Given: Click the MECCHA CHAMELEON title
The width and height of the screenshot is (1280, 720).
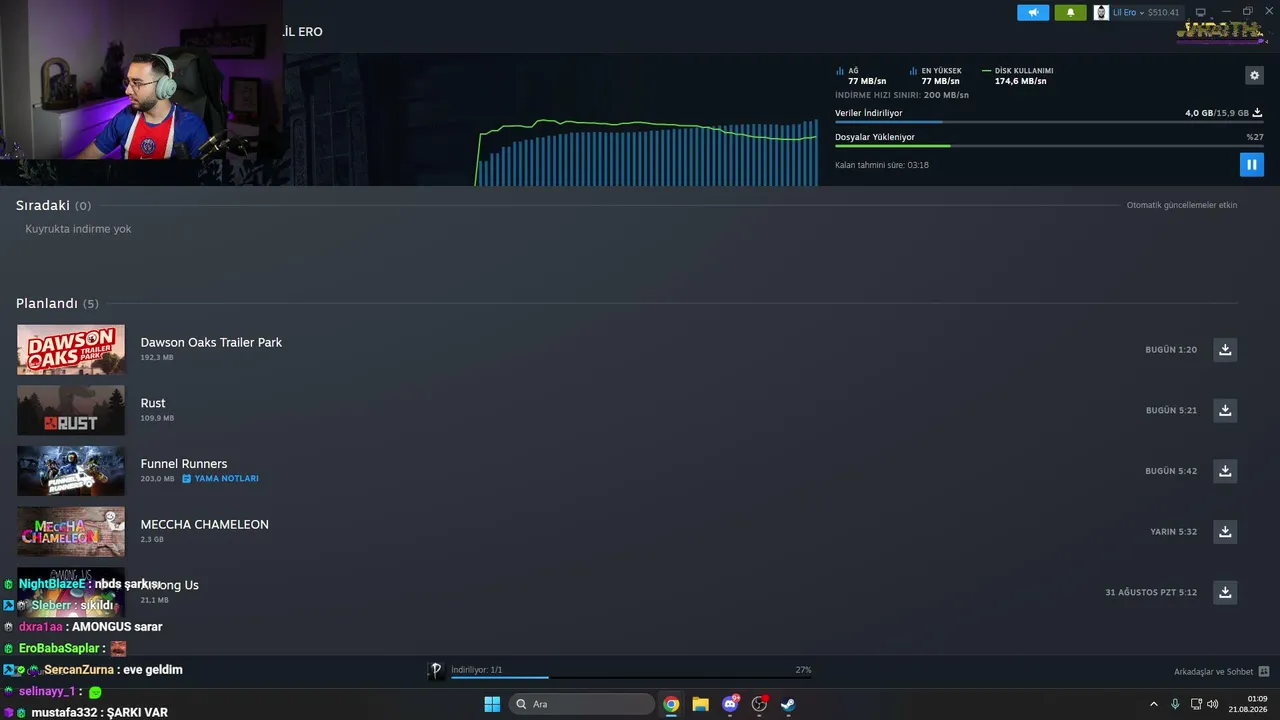Looking at the screenshot, I should click(x=205, y=524).
